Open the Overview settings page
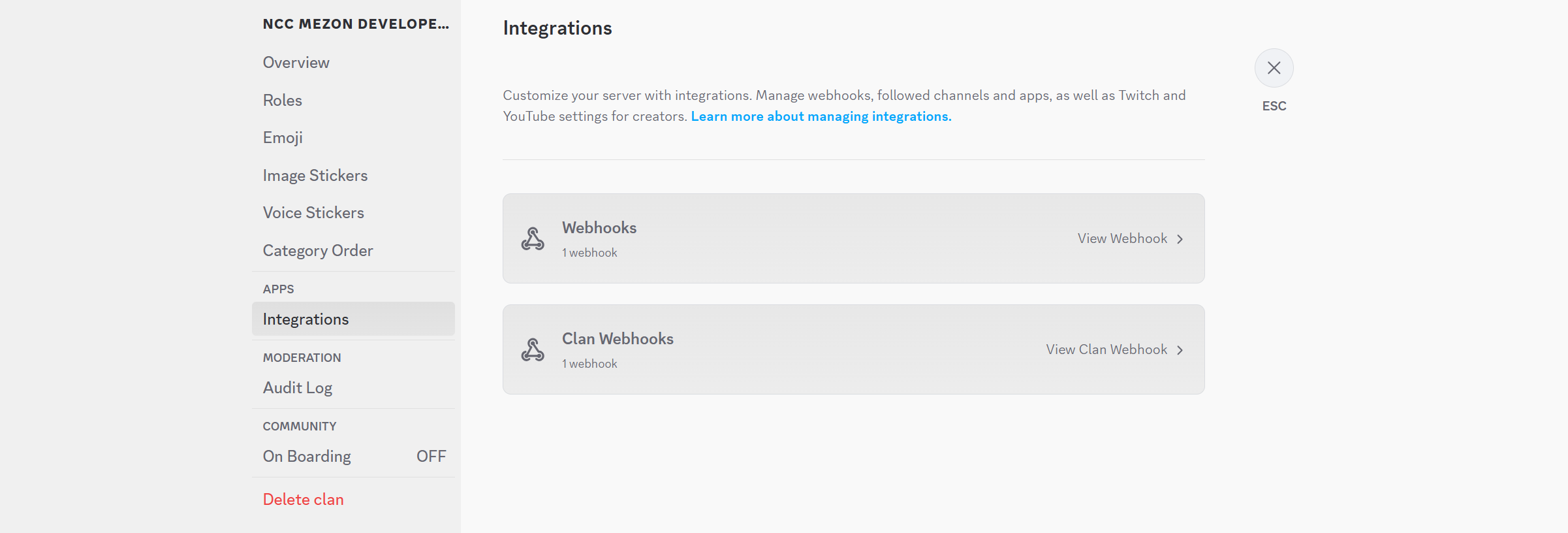Viewport: 1568px width, 533px height. pyautogui.click(x=296, y=63)
